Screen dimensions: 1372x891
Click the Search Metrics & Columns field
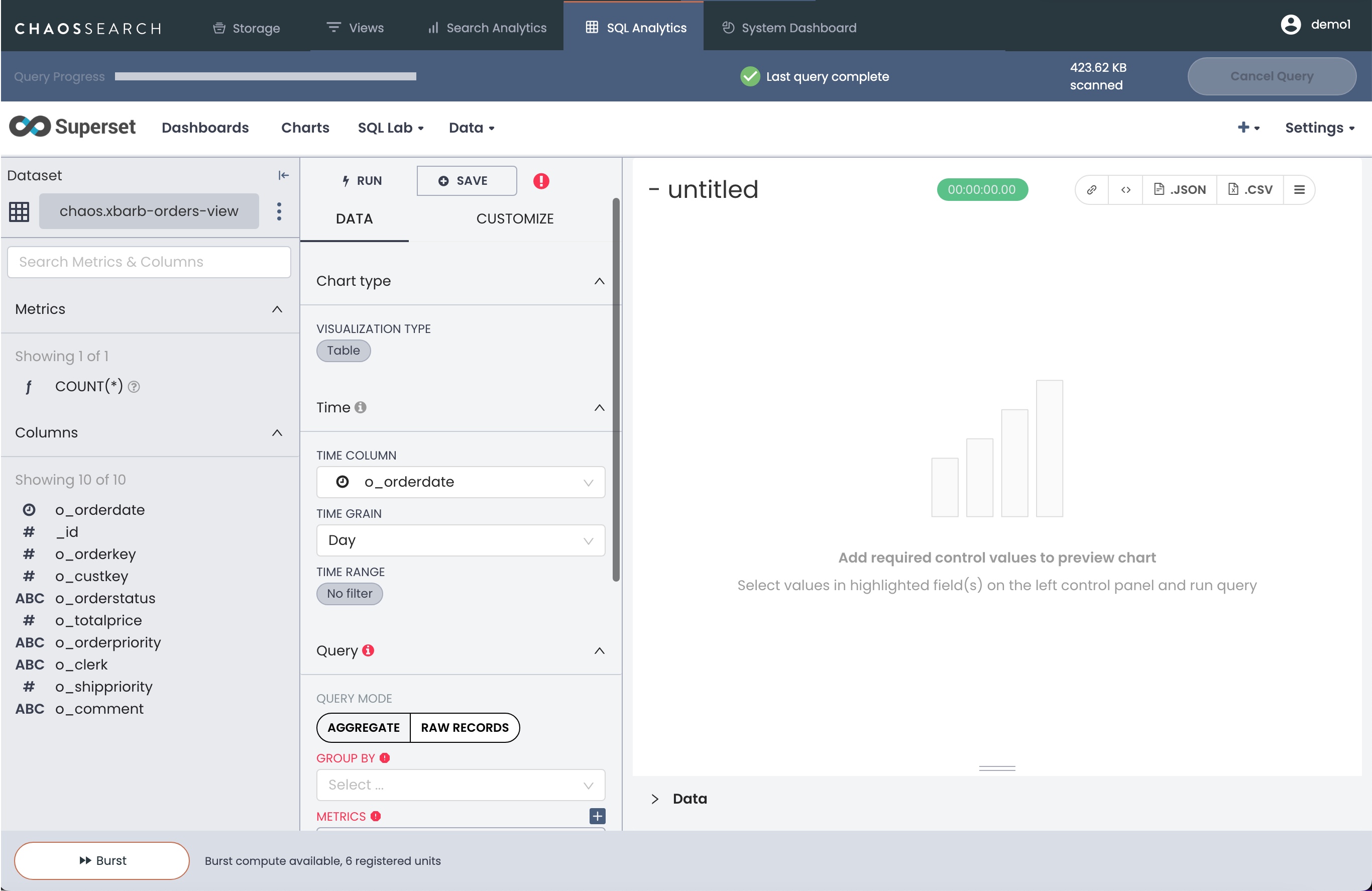pos(149,262)
